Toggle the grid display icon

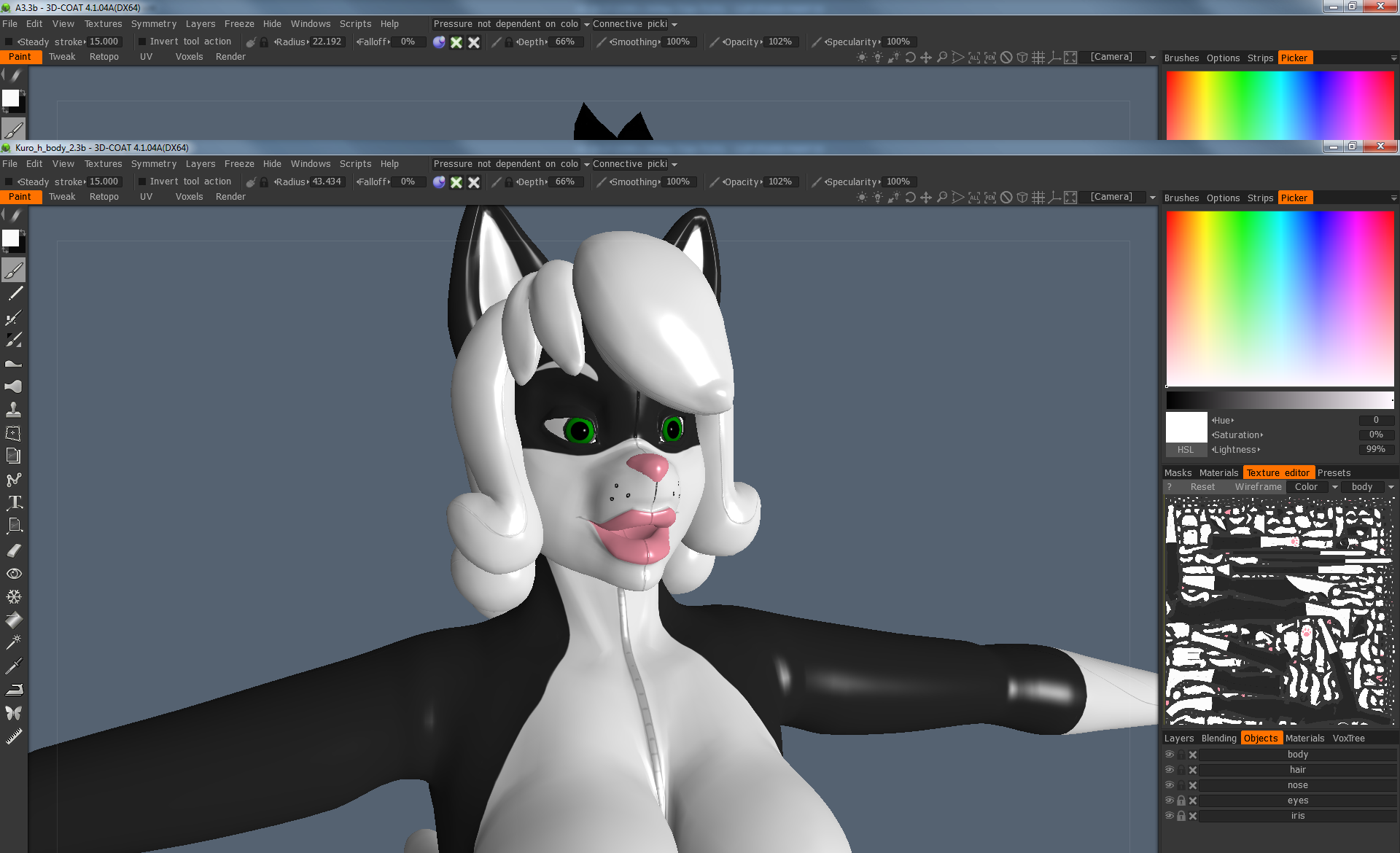(1038, 198)
